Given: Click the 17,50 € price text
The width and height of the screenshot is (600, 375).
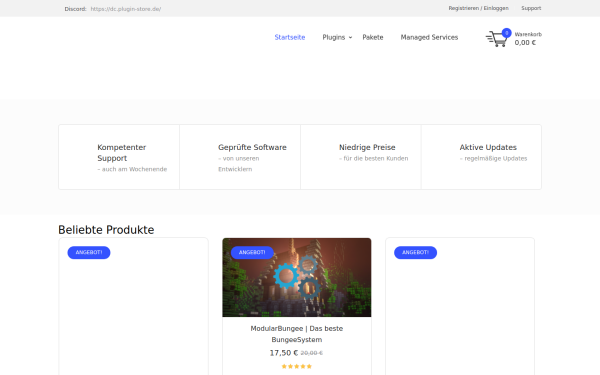Looking at the screenshot, I should [284, 353].
